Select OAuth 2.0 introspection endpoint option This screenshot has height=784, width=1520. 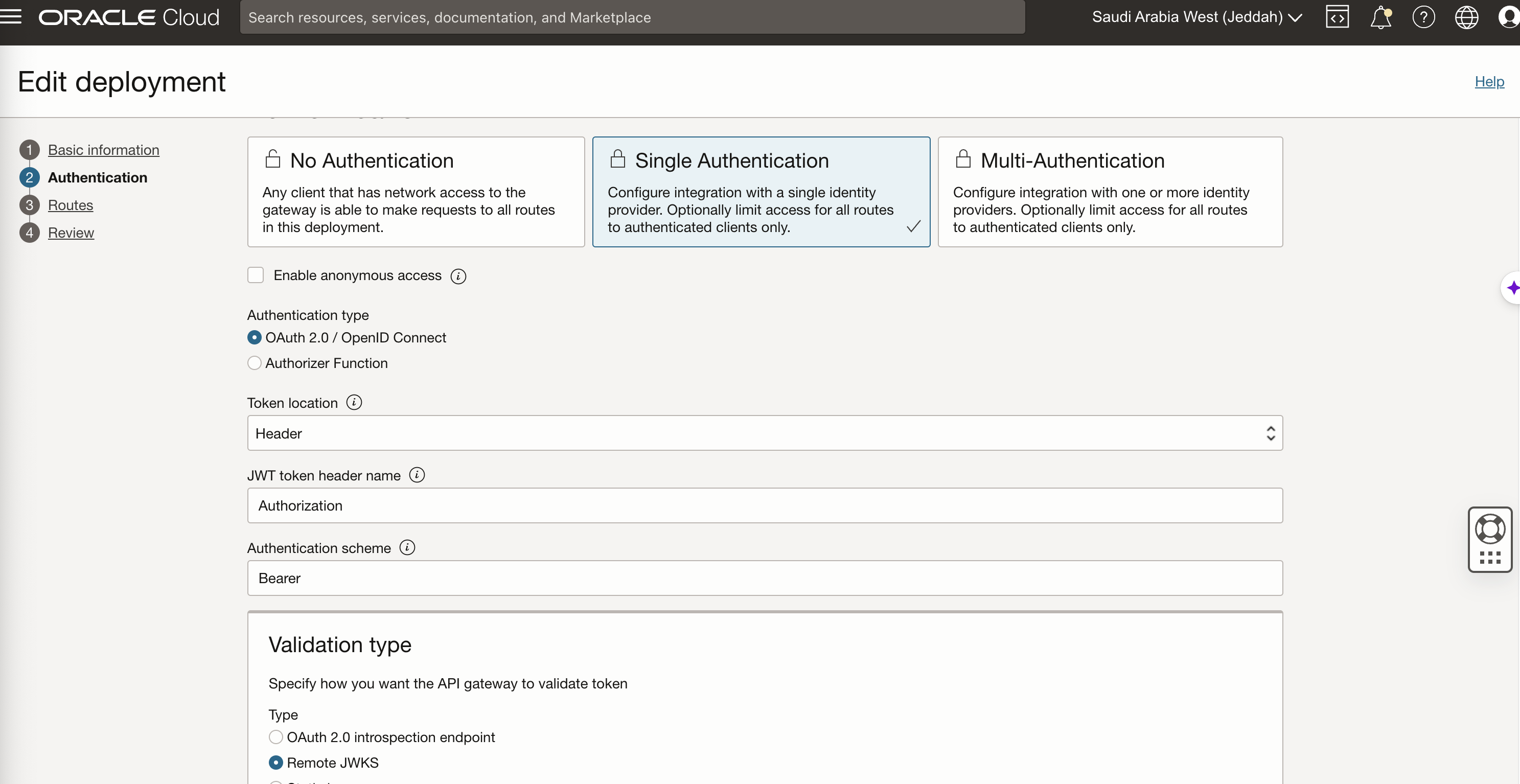pos(275,737)
